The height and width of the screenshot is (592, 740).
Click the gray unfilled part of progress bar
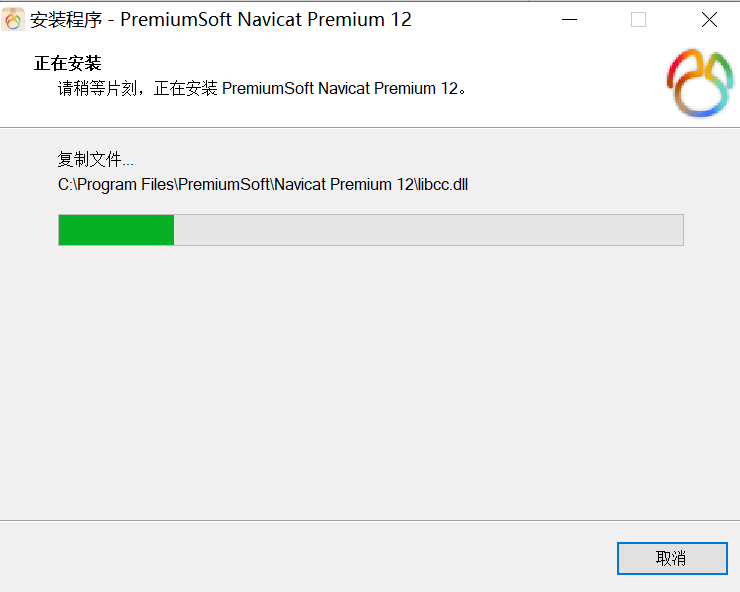[429, 230]
